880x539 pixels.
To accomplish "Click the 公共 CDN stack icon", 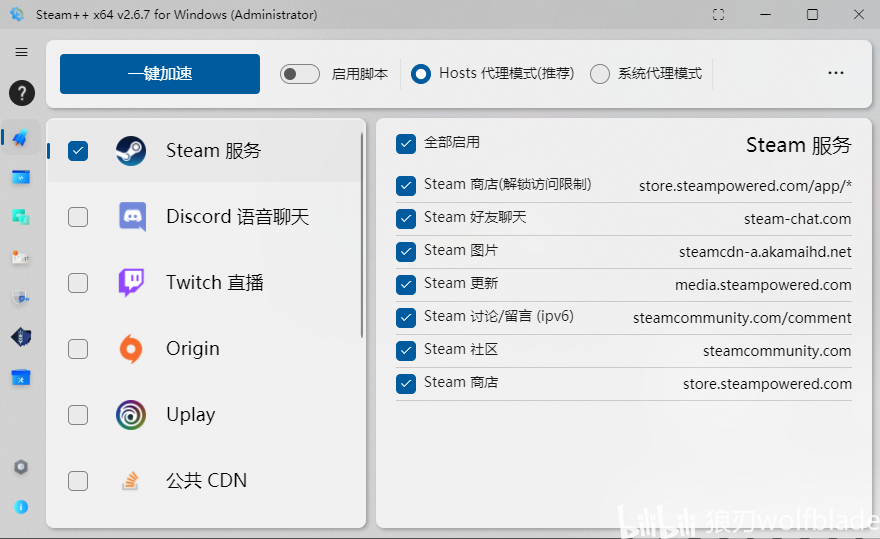I will point(130,481).
